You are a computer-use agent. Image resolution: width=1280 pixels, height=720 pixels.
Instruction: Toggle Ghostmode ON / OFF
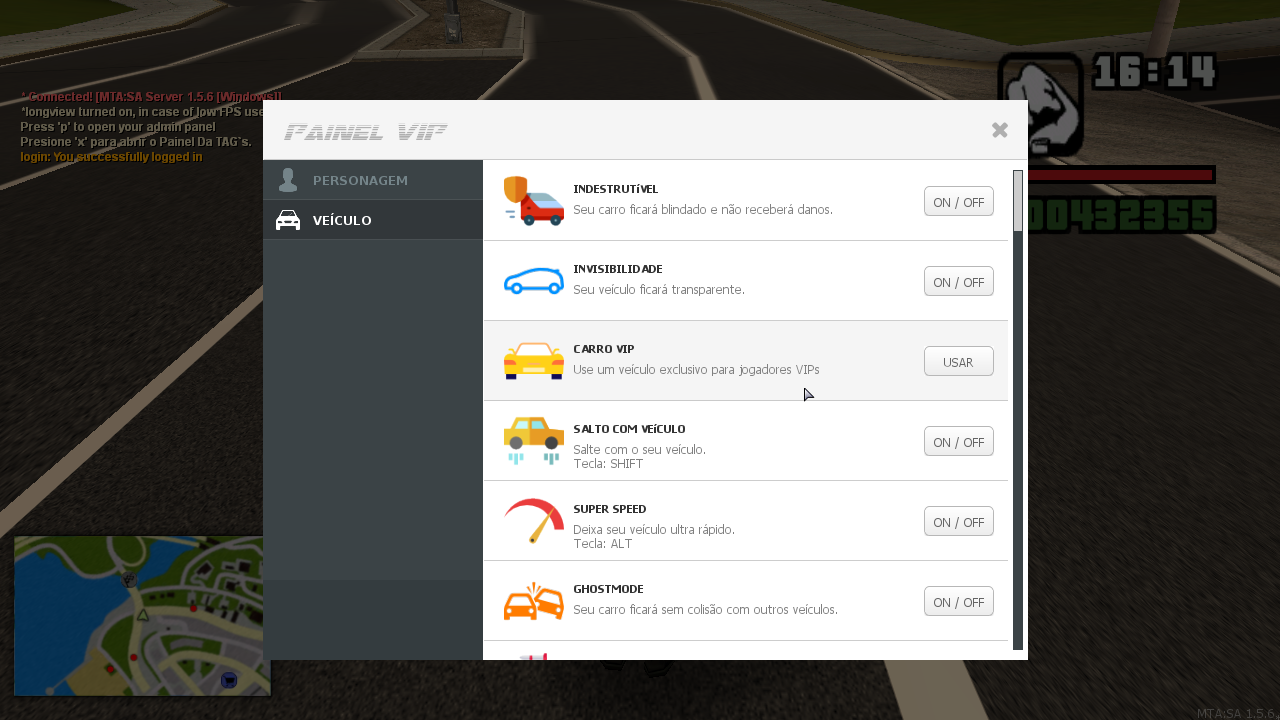958,601
